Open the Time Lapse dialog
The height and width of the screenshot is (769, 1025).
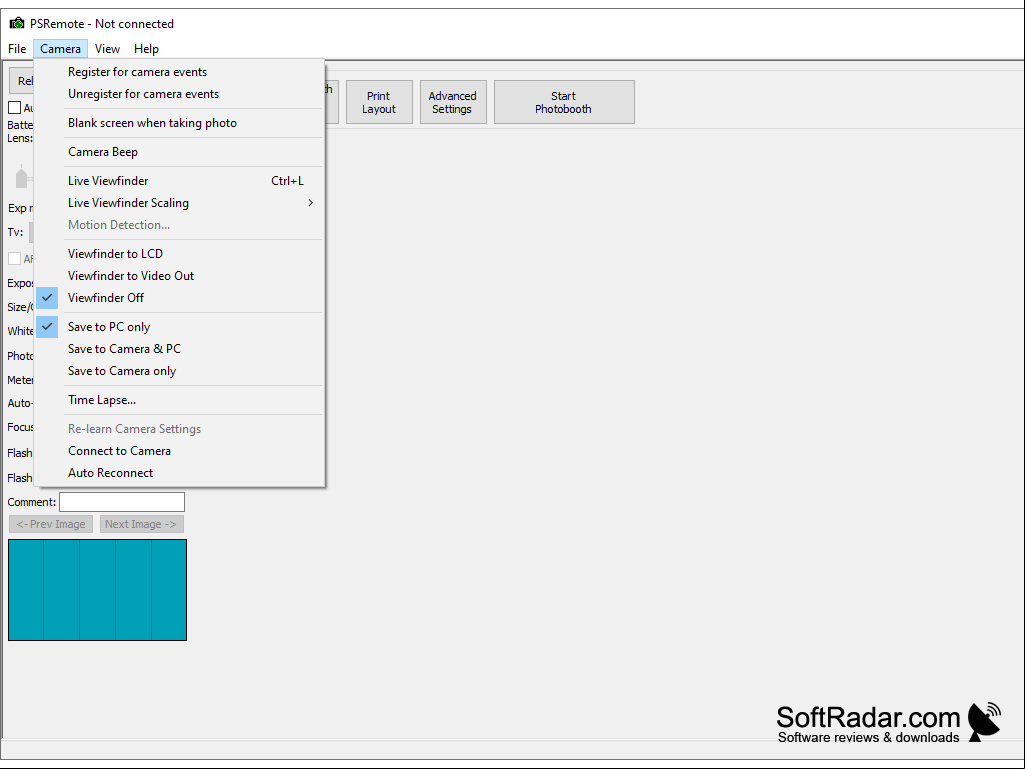point(180,400)
